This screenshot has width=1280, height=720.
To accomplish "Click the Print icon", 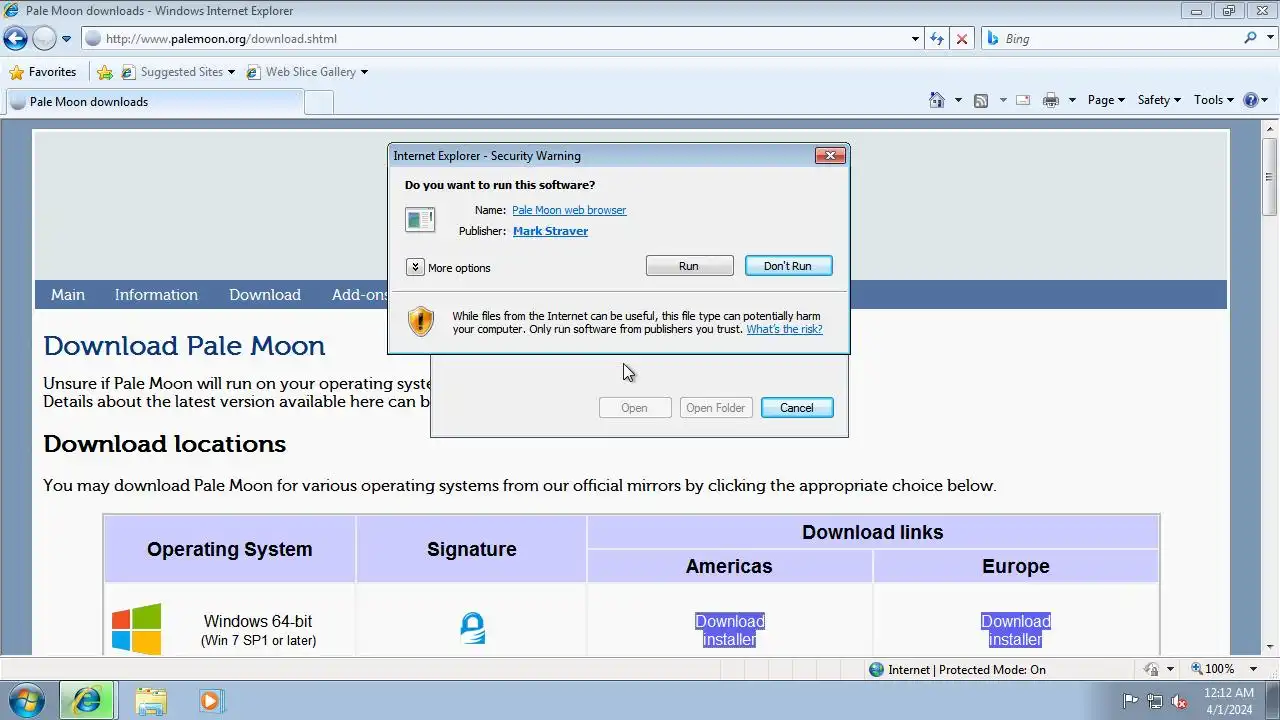I will pyautogui.click(x=1050, y=100).
